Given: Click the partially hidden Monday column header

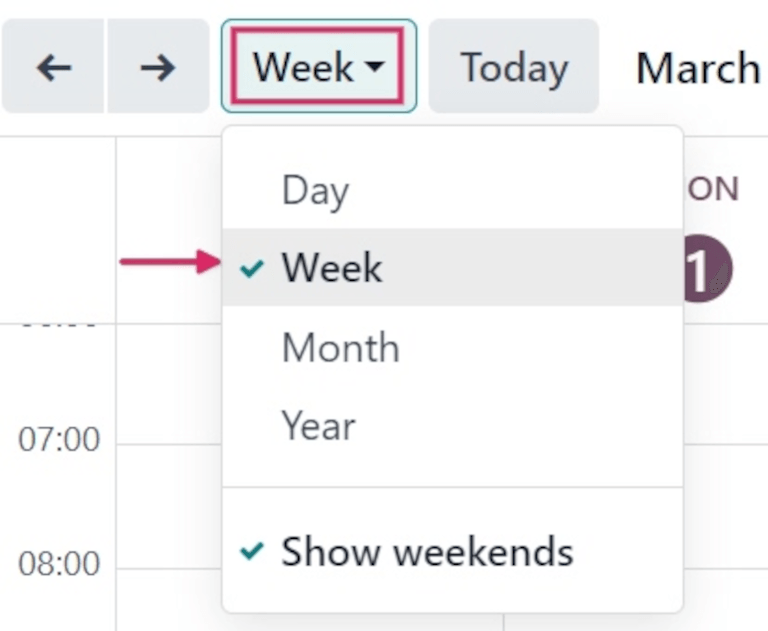Looking at the screenshot, I should pos(713,189).
